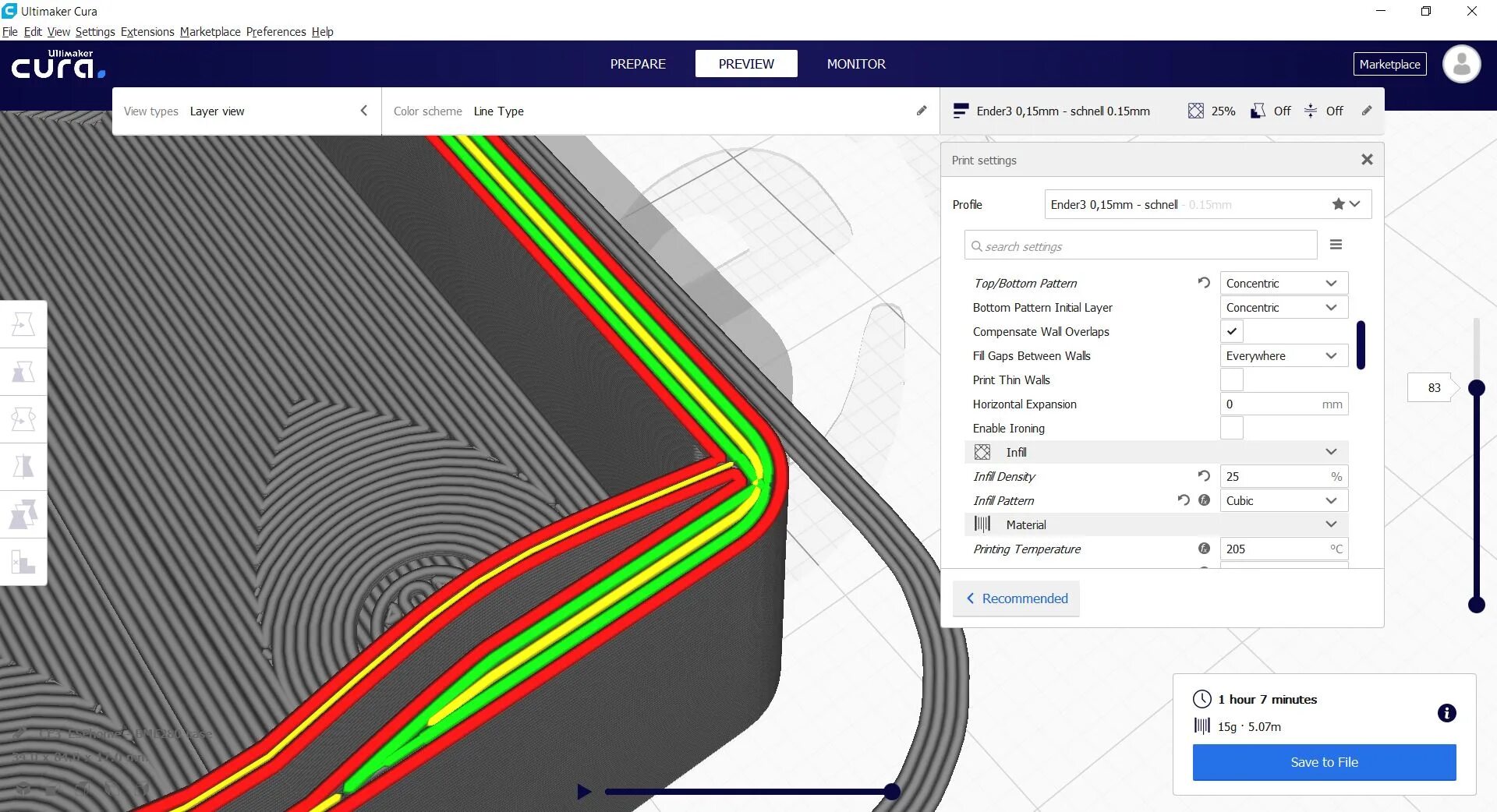The width and height of the screenshot is (1497, 812).
Task: Switch to the PREVIEW stage
Action: click(x=746, y=64)
